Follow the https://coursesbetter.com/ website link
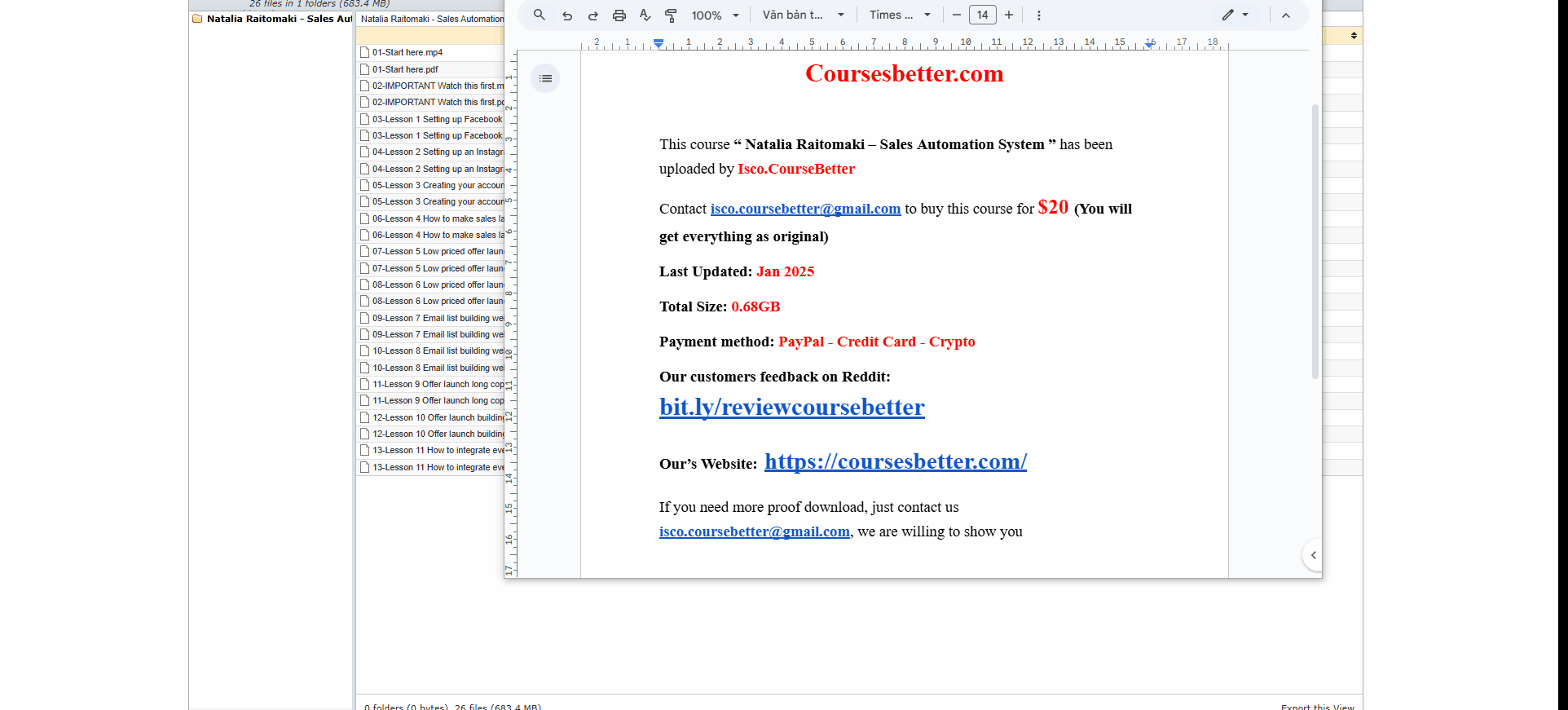 tap(895, 461)
